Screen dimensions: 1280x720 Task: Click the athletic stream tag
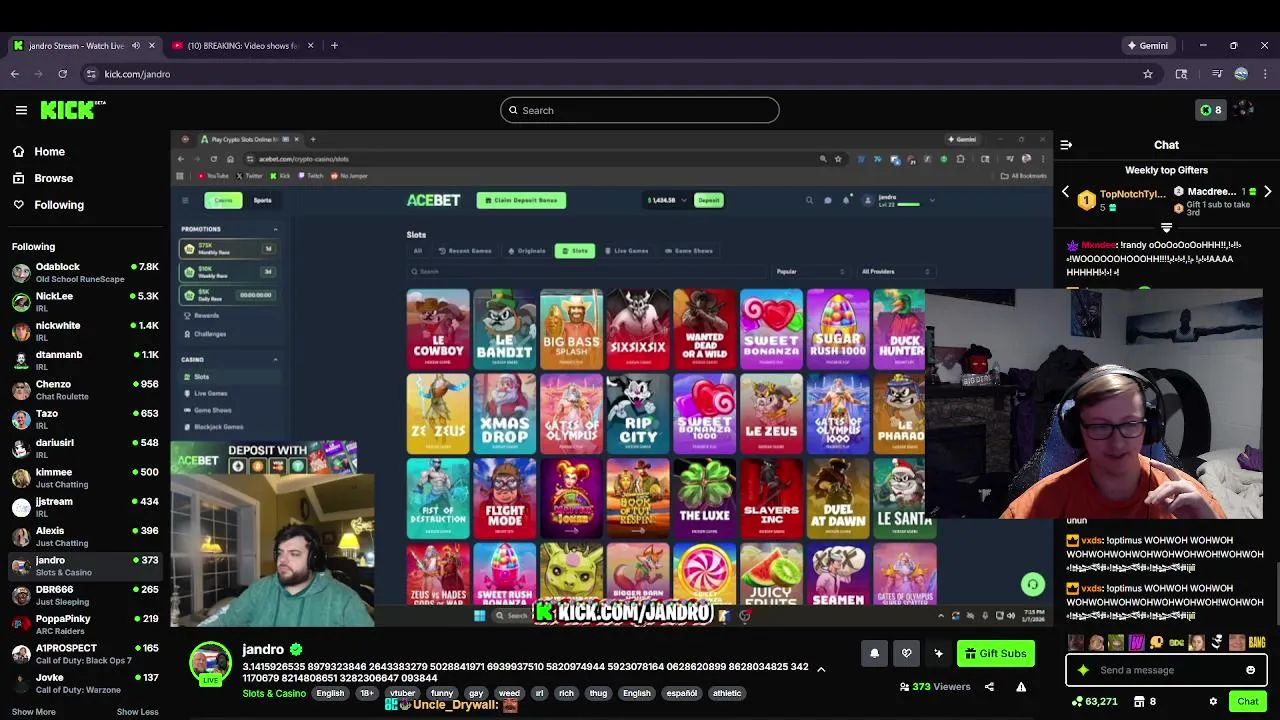point(727,693)
